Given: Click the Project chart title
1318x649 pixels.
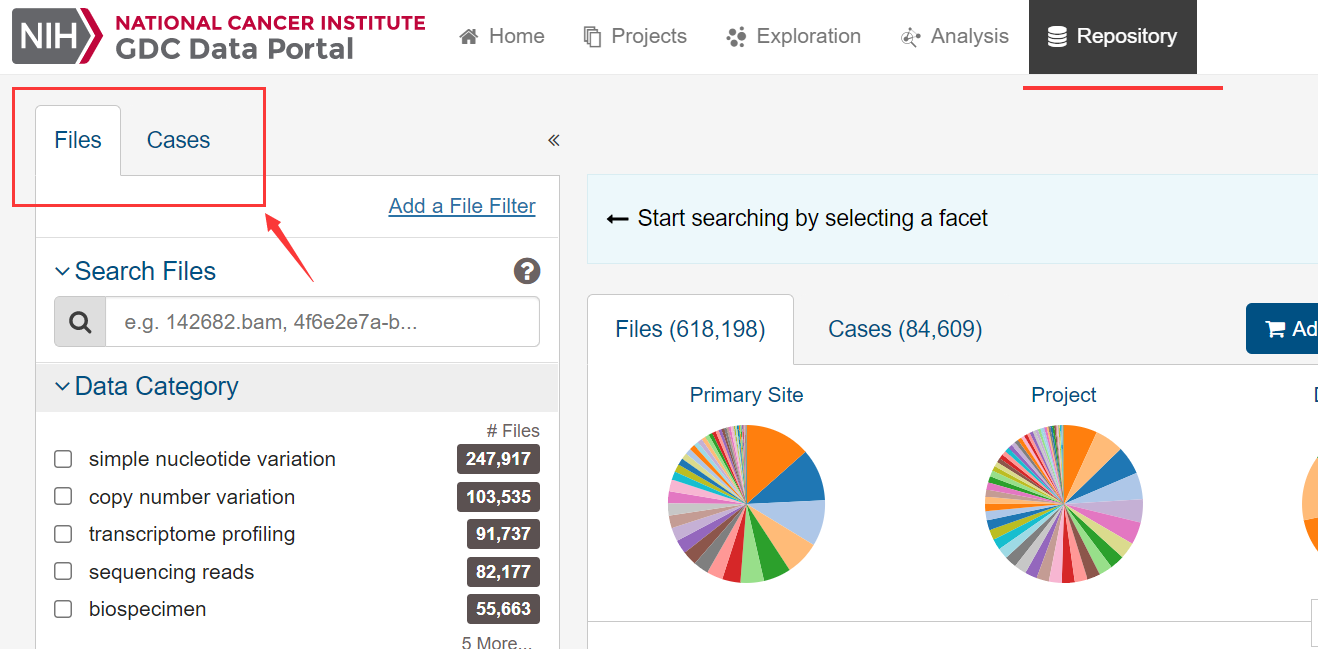Looking at the screenshot, I should (x=1063, y=395).
